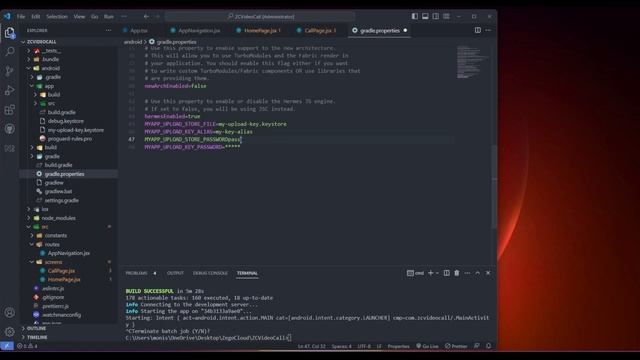Open the Go menu
This screenshot has width=640, height=360.
(95, 16)
